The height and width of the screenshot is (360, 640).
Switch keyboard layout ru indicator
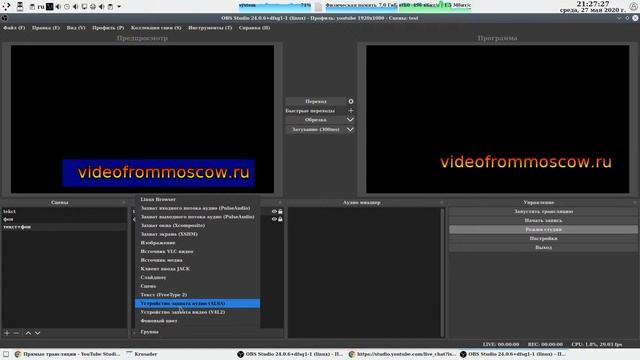coord(41,7)
